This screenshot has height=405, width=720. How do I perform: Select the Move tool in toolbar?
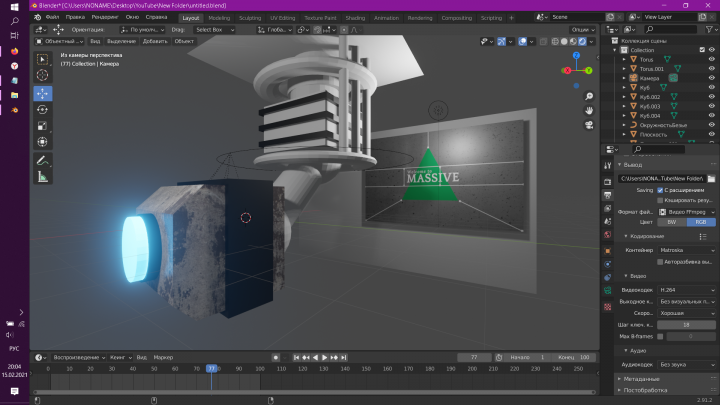tap(43, 93)
